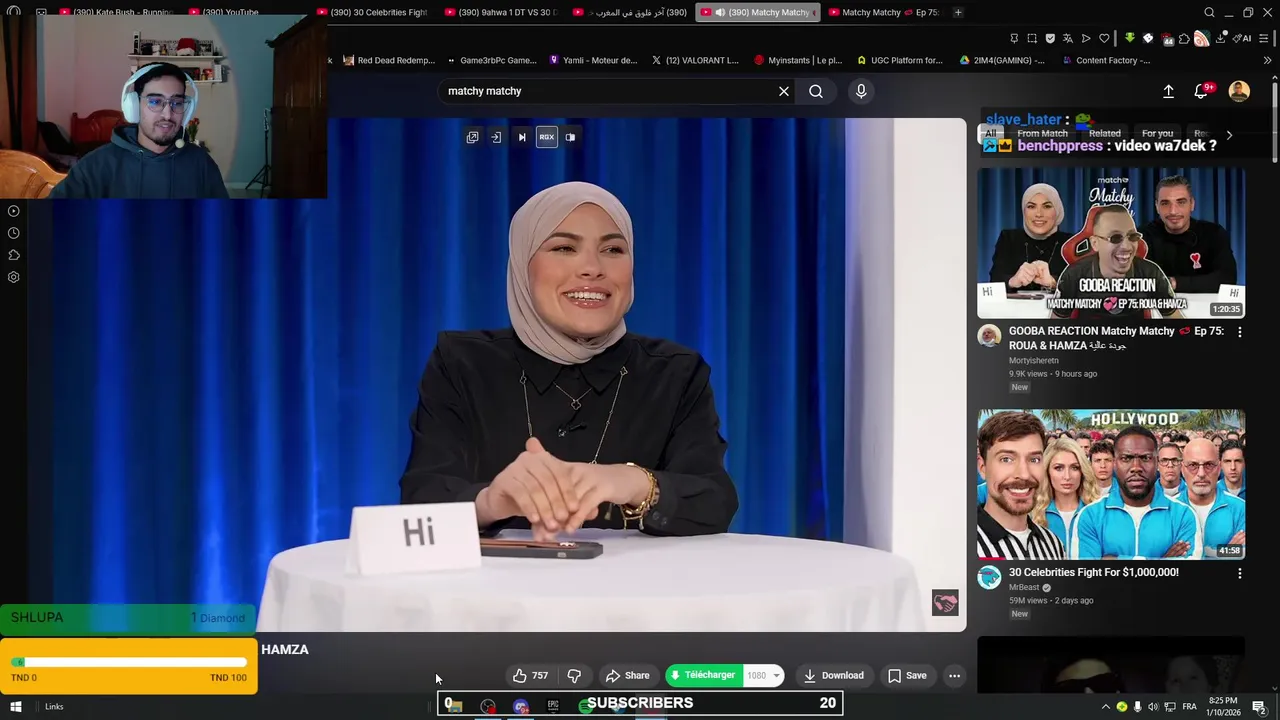The image size is (1280, 720).
Task: Click the overlay icon with arrow into box
Action: (x=496, y=137)
